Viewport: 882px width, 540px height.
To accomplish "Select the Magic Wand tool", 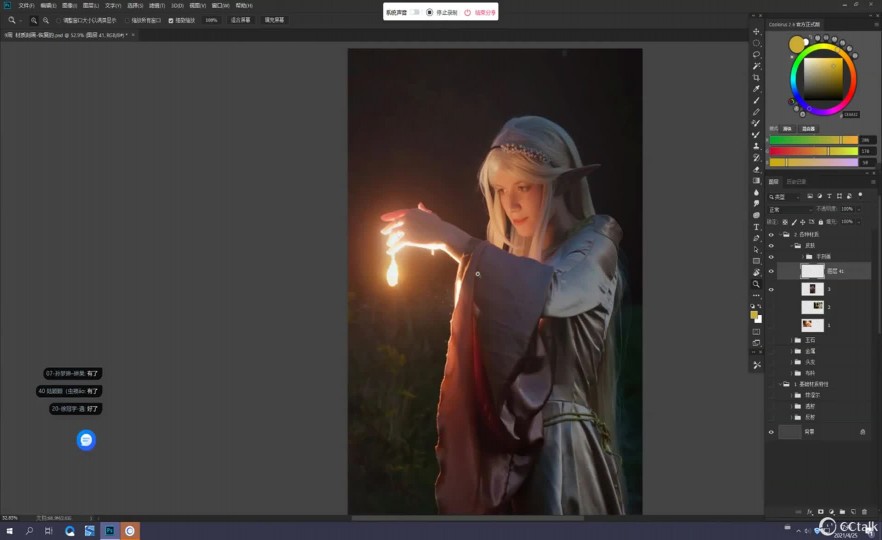I will [756, 66].
